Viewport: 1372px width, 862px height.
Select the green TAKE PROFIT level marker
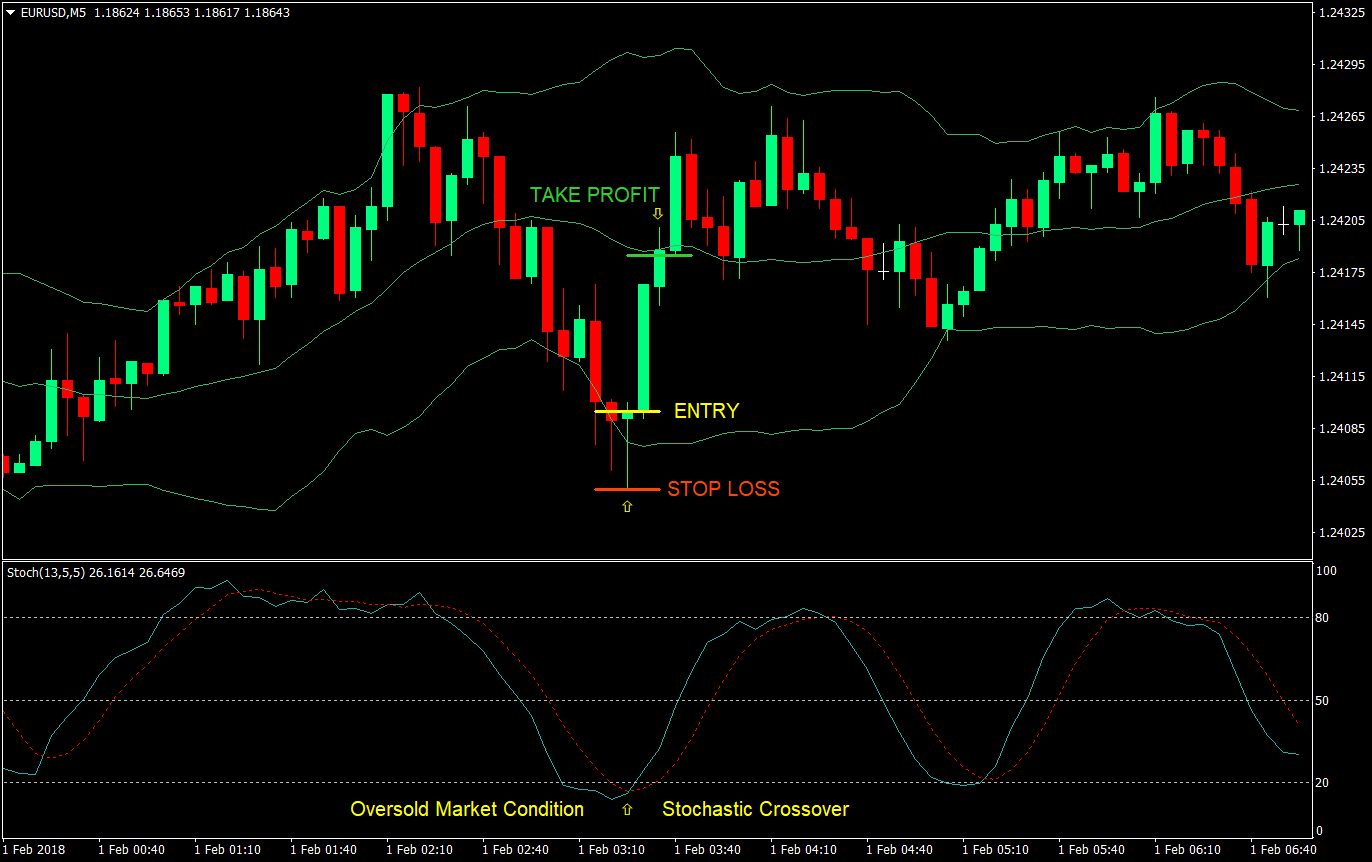[x=659, y=255]
